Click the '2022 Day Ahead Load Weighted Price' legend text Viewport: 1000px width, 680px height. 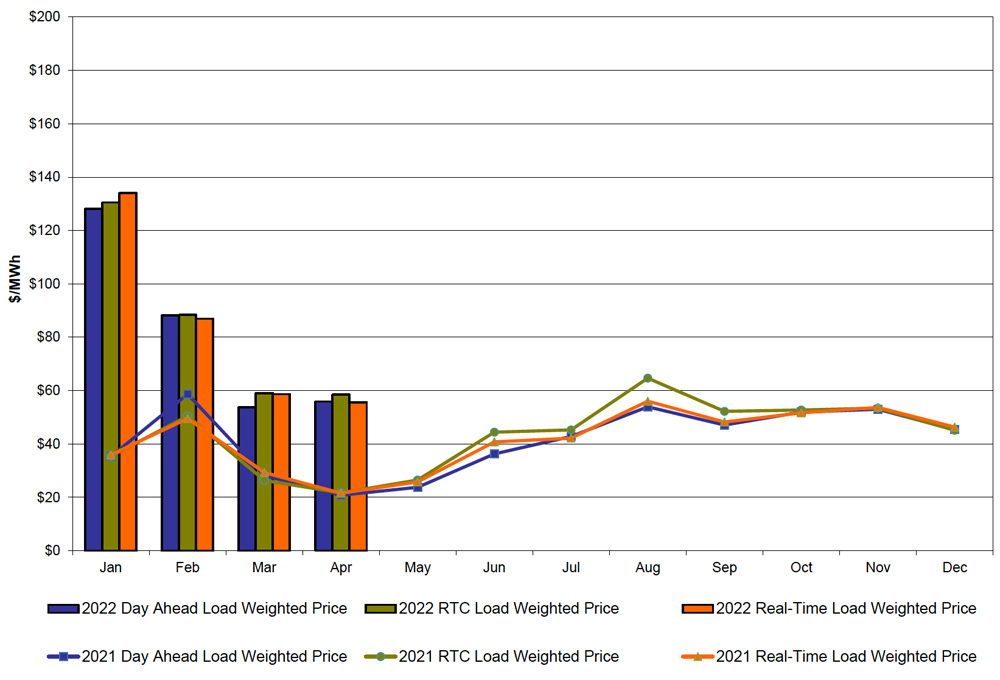click(x=214, y=608)
